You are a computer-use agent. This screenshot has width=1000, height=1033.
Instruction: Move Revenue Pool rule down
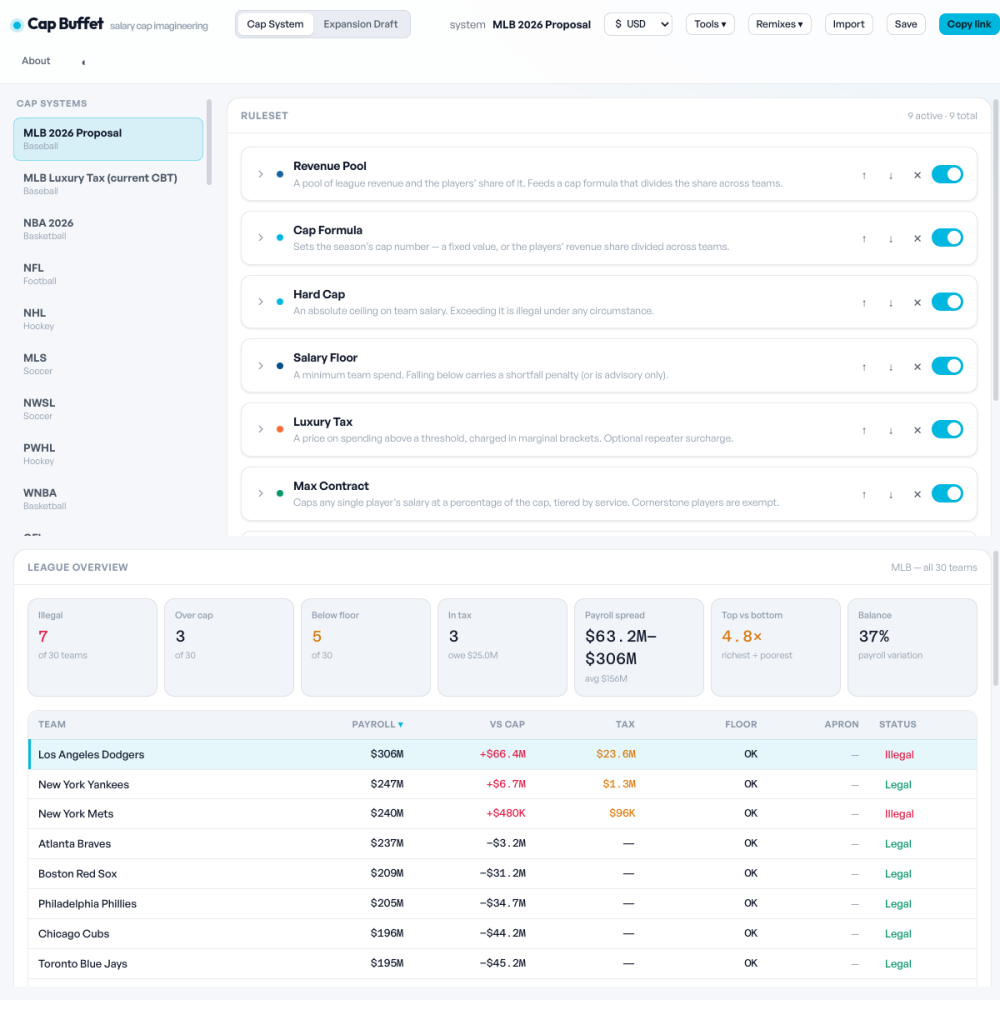tap(891, 175)
